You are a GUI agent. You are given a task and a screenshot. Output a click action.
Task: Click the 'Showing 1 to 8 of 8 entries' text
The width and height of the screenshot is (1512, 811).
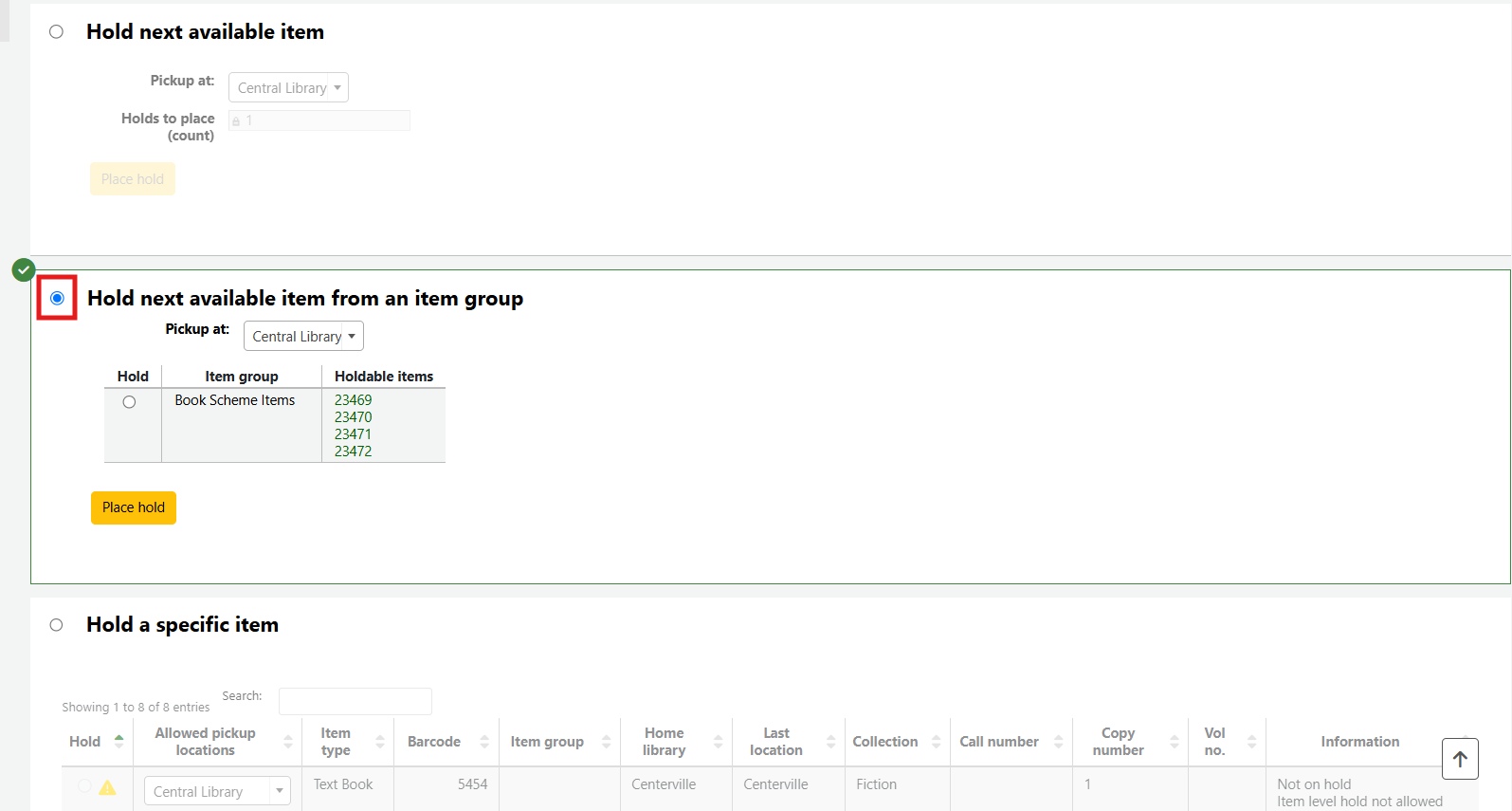point(136,708)
